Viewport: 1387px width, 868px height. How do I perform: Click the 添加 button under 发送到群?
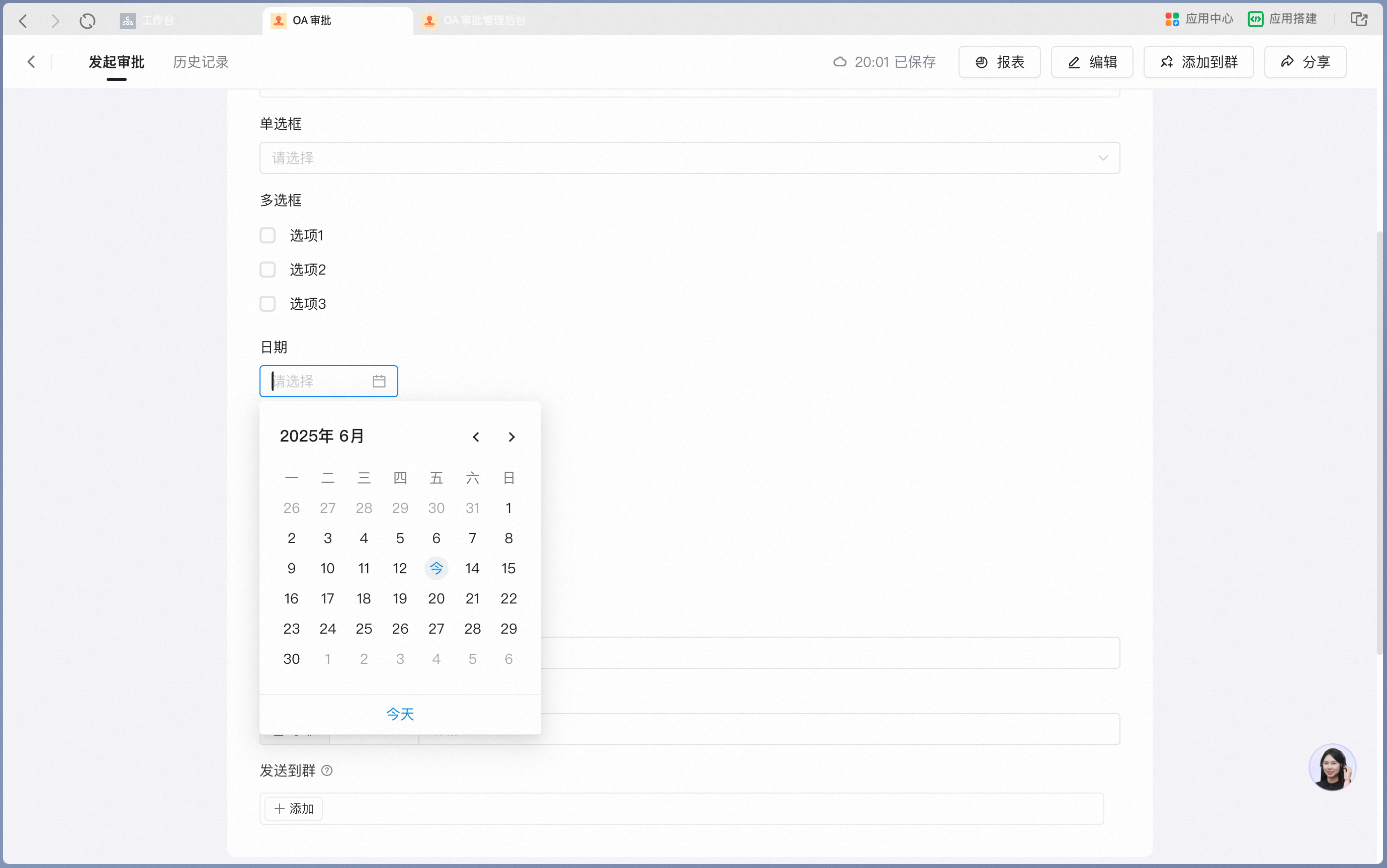click(x=293, y=808)
